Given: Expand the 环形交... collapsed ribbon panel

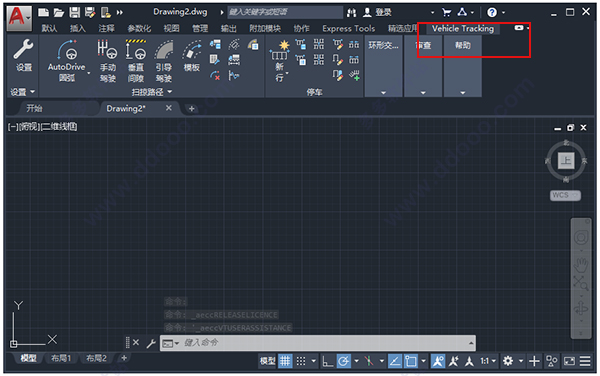Looking at the screenshot, I should pos(383,66).
